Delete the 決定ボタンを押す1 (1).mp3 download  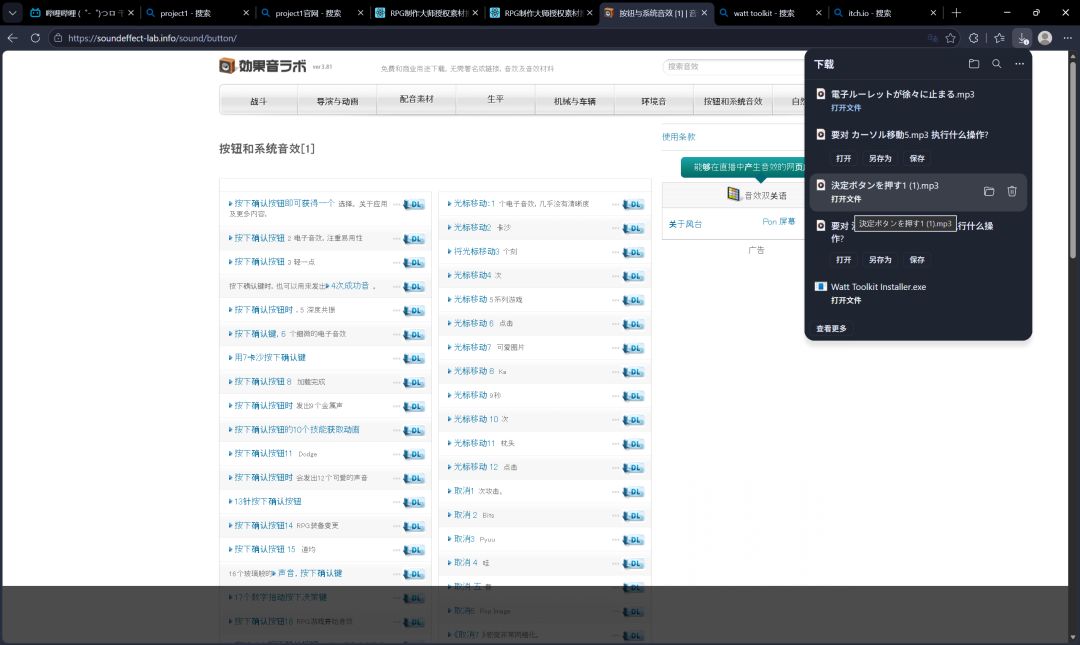click(1012, 192)
